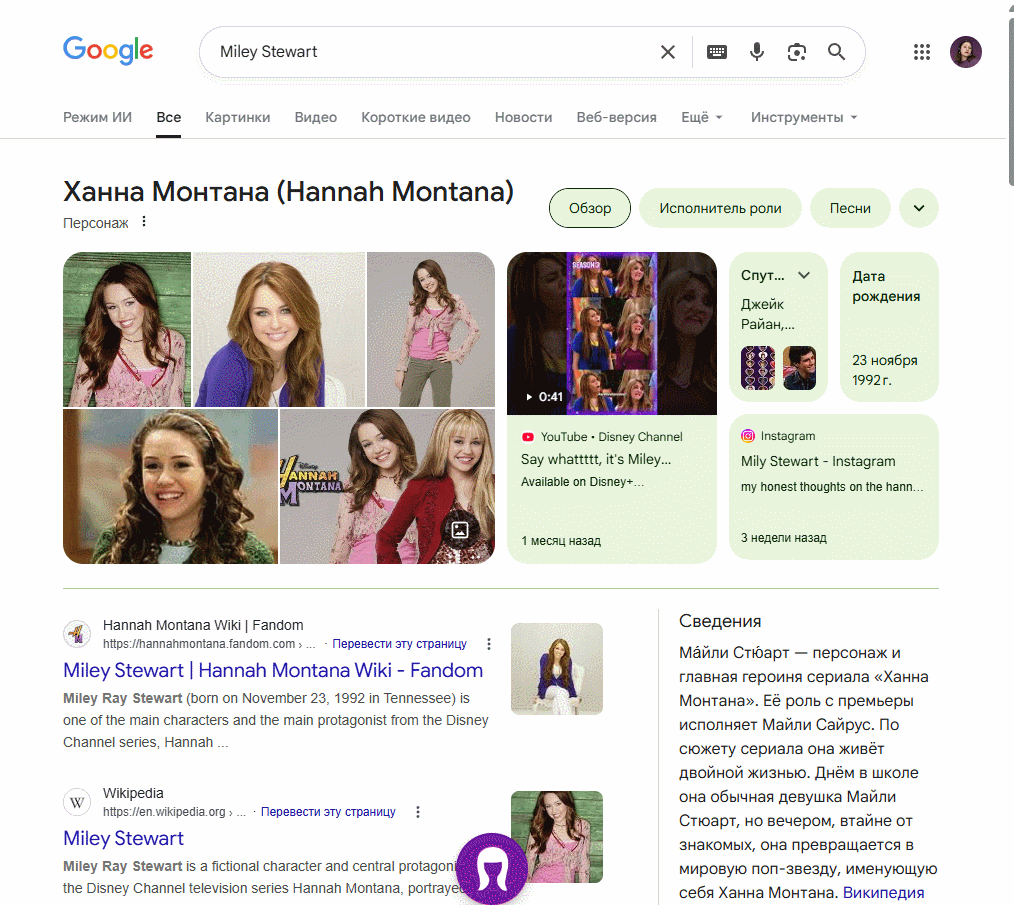Switch to Режим ИИ tab
The height and width of the screenshot is (905, 1014).
click(x=97, y=117)
